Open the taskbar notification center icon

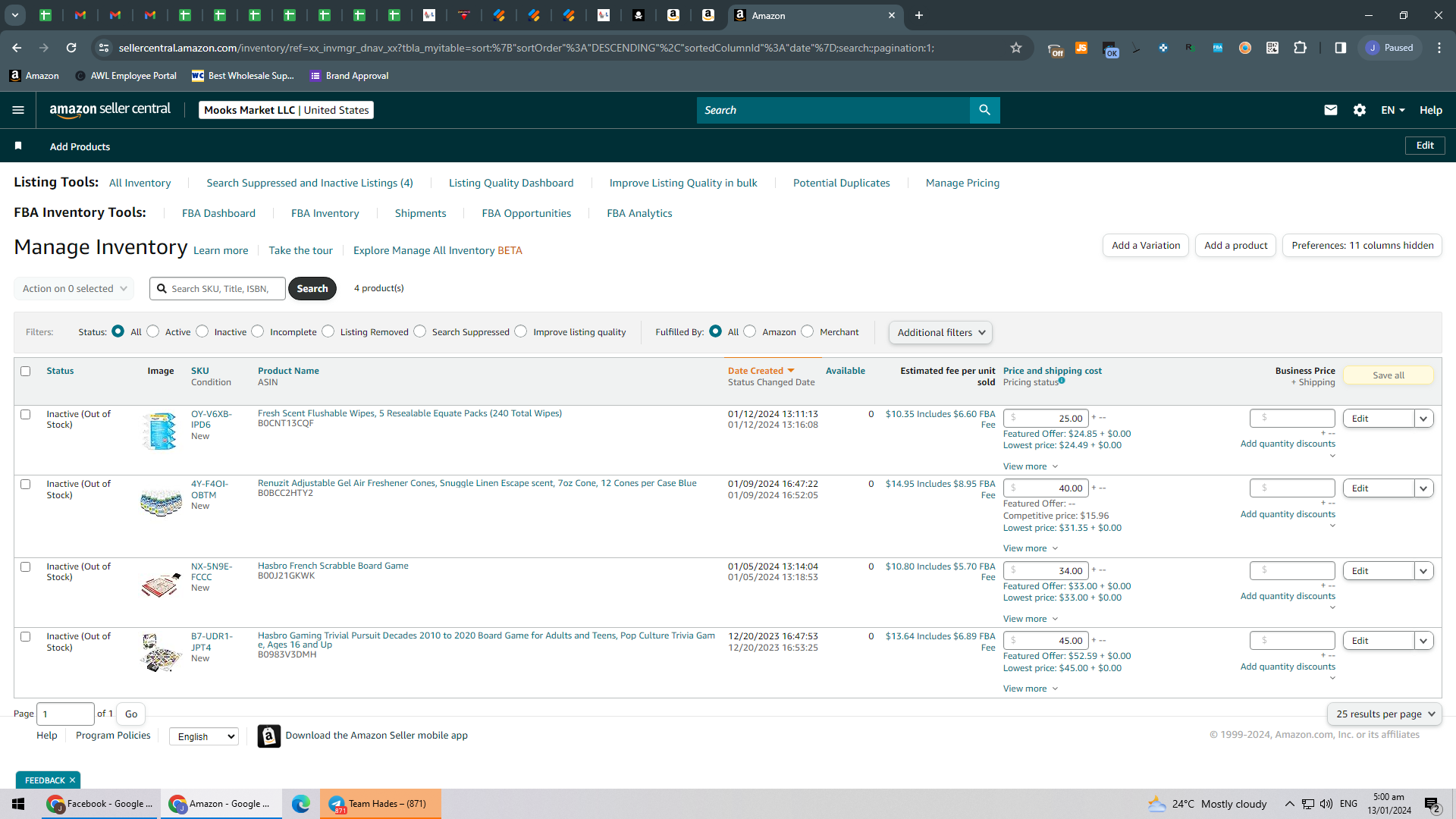click(1432, 804)
